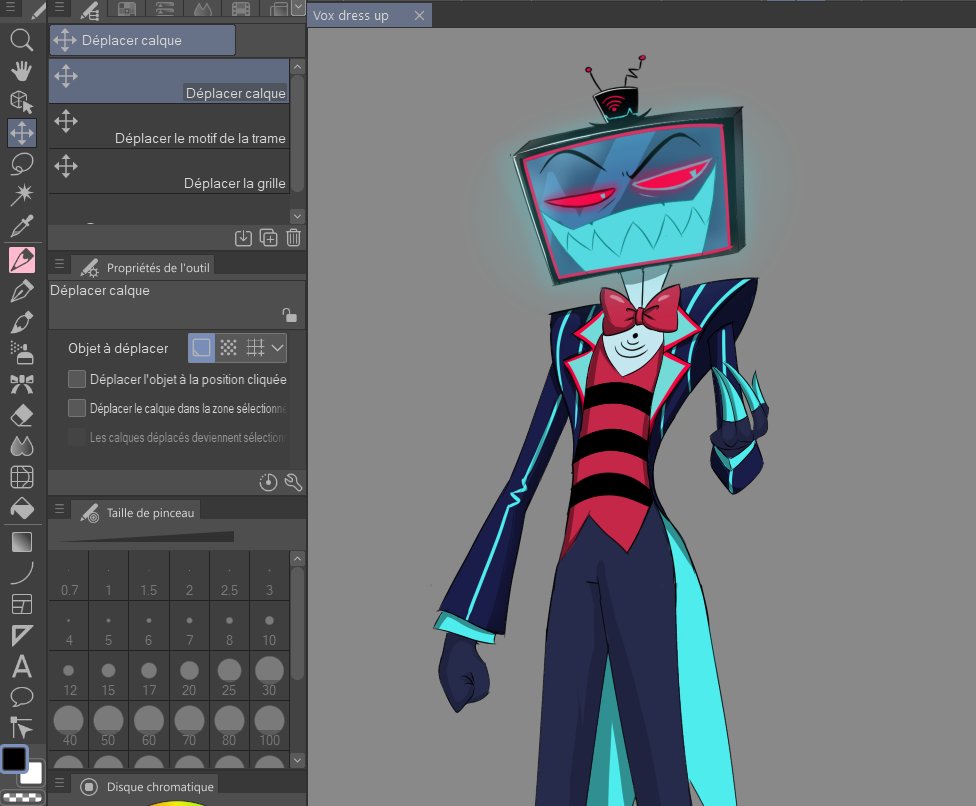Screen dimensions: 976x806
Task: Choose Déplacer la grille sub tool
Action: 169,172
